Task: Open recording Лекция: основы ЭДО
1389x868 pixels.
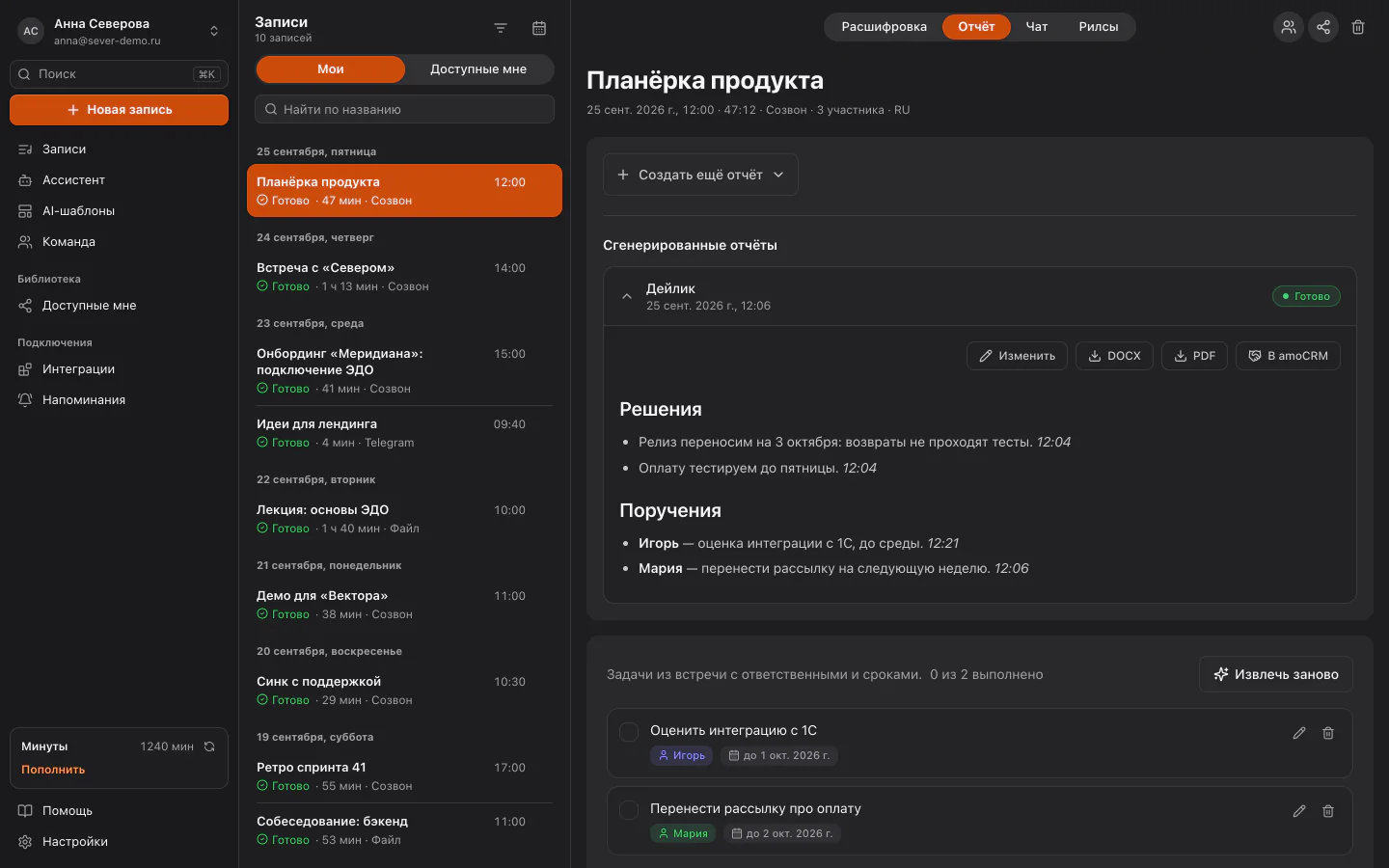Action: click(404, 519)
